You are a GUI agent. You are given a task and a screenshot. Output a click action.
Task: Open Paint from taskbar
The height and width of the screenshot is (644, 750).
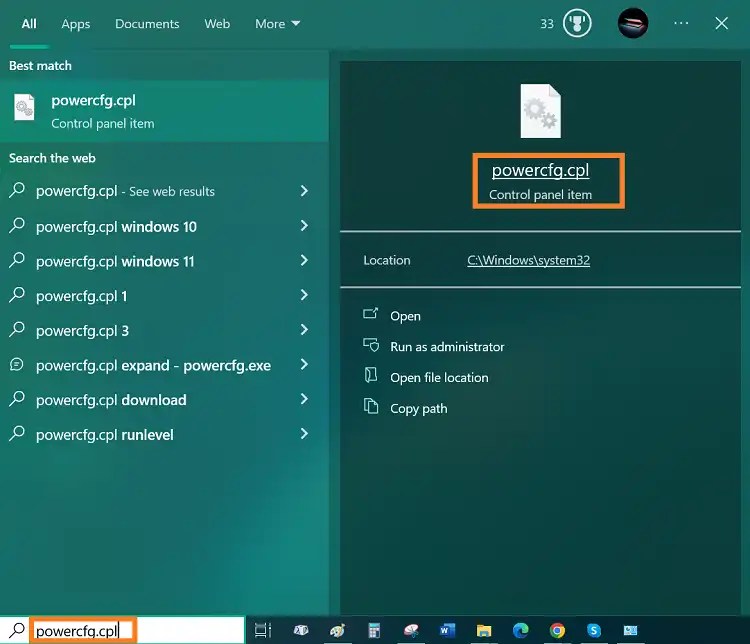pos(338,631)
